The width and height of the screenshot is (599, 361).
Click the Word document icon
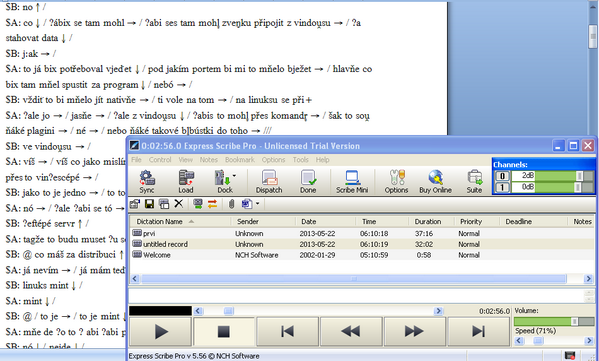tap(247, 204)
